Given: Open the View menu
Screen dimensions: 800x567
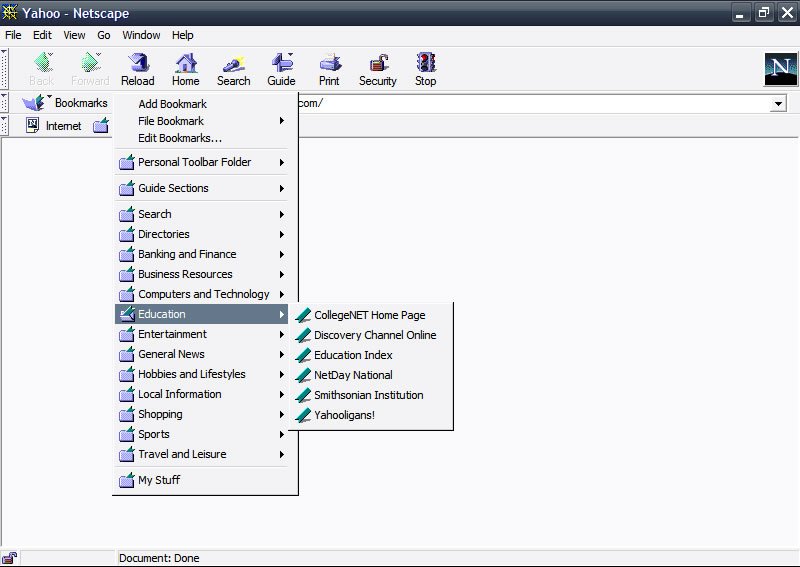Looking at the screenshot, I should [x=74, y=35].
